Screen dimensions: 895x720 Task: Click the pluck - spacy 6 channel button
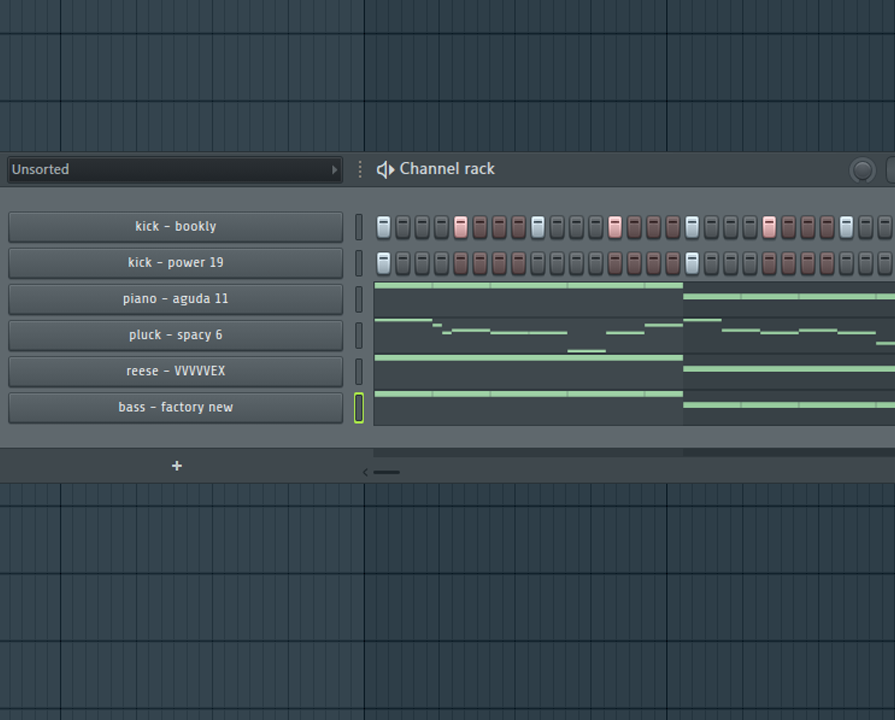click(x=175, y=335)
